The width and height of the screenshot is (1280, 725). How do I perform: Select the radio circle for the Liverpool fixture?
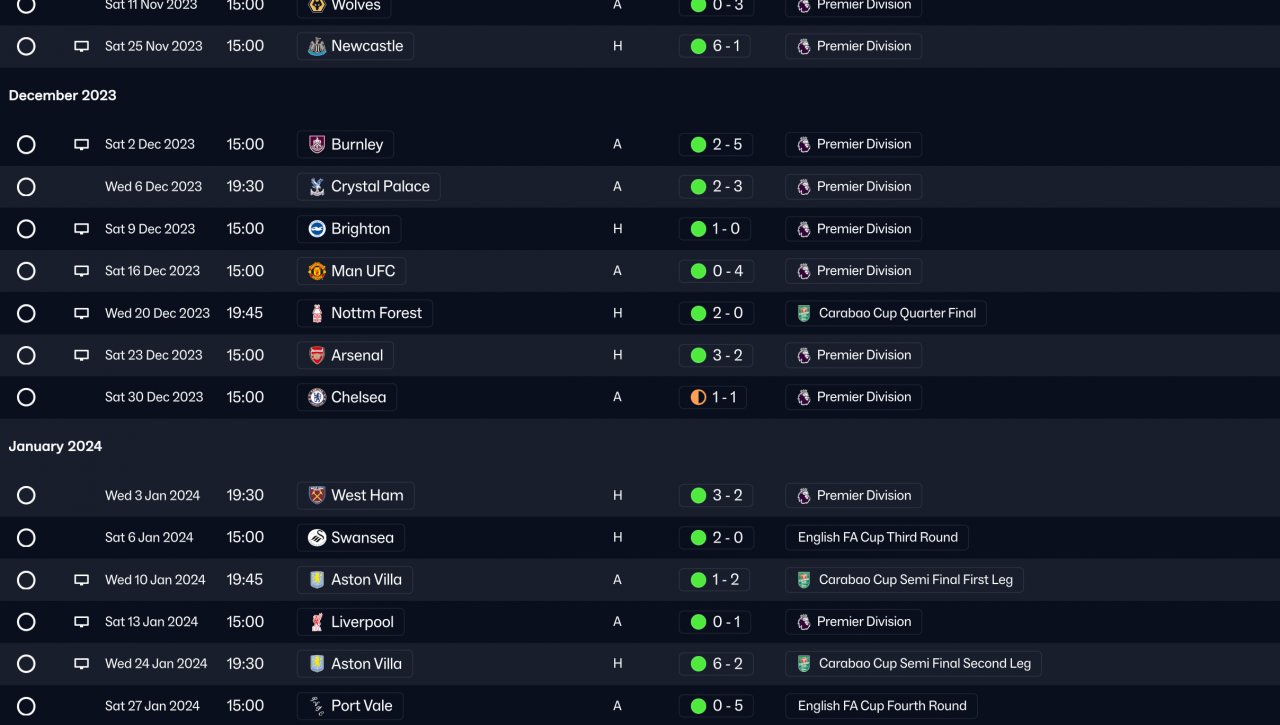(x=26, y=622)
